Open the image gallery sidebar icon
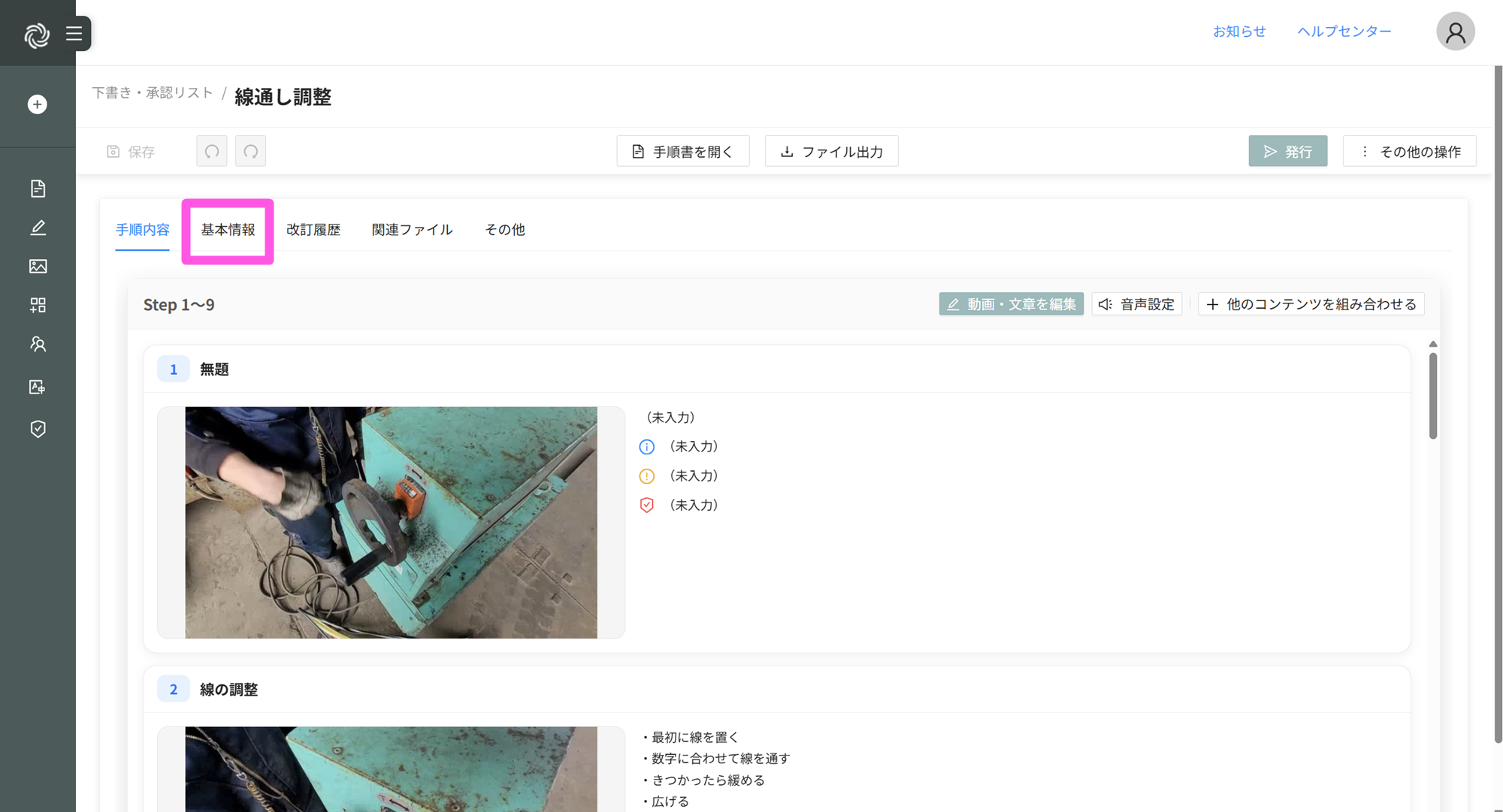 (38, 266)
